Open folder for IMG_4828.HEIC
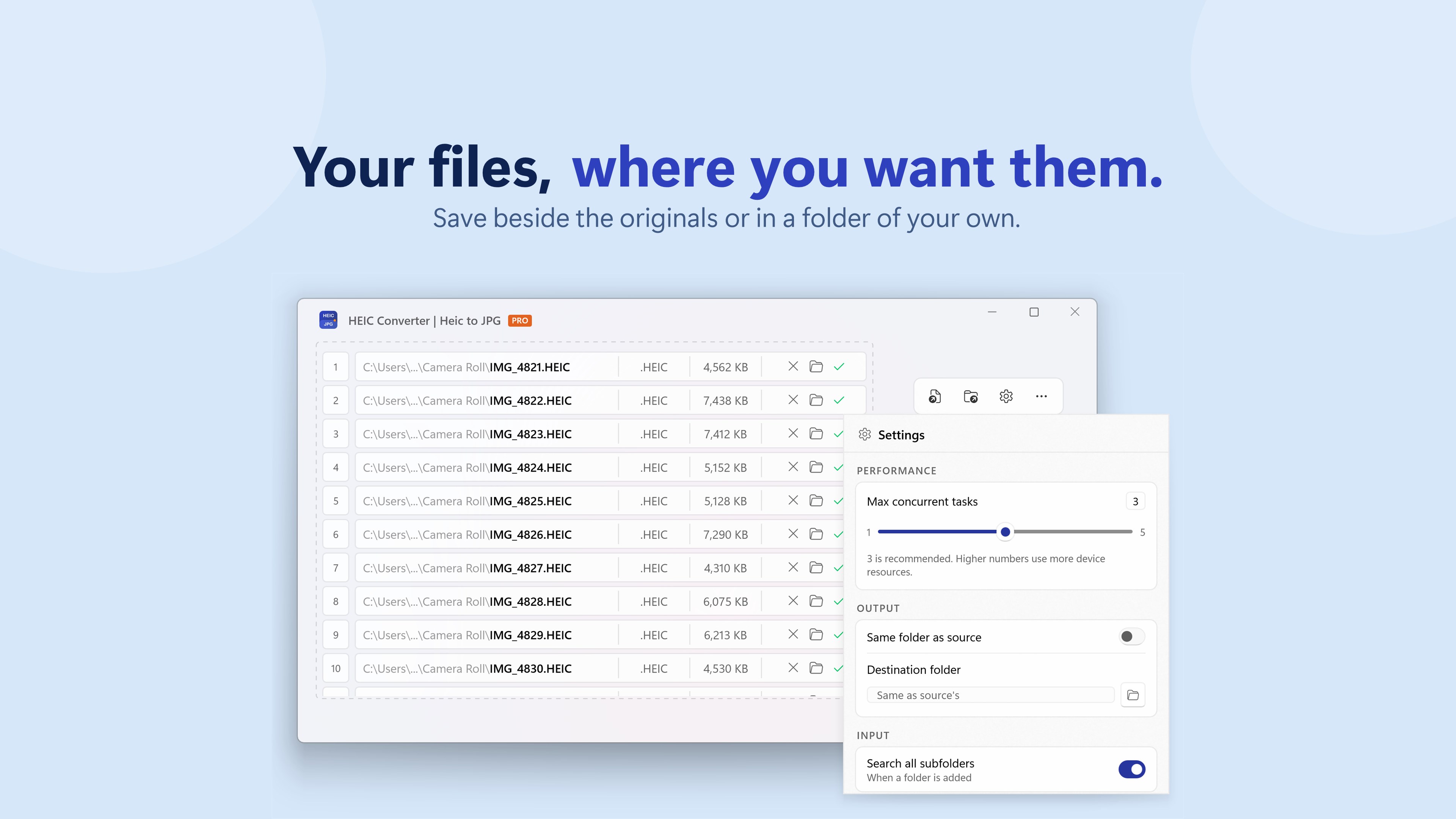The height and width of the screenshot is (819, 1456). [x=816, y=601]
